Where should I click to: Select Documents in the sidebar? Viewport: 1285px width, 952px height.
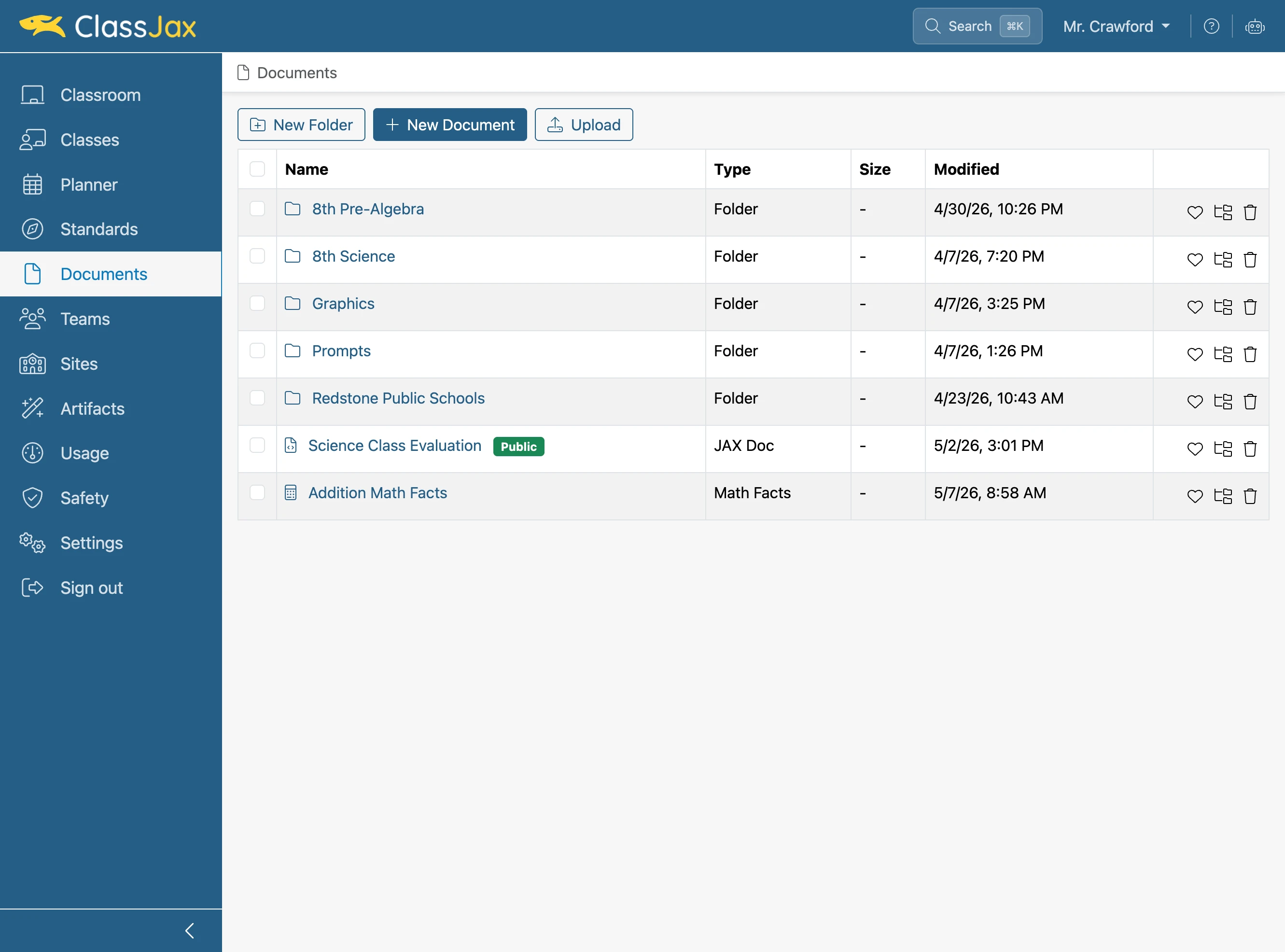point(111,274)
